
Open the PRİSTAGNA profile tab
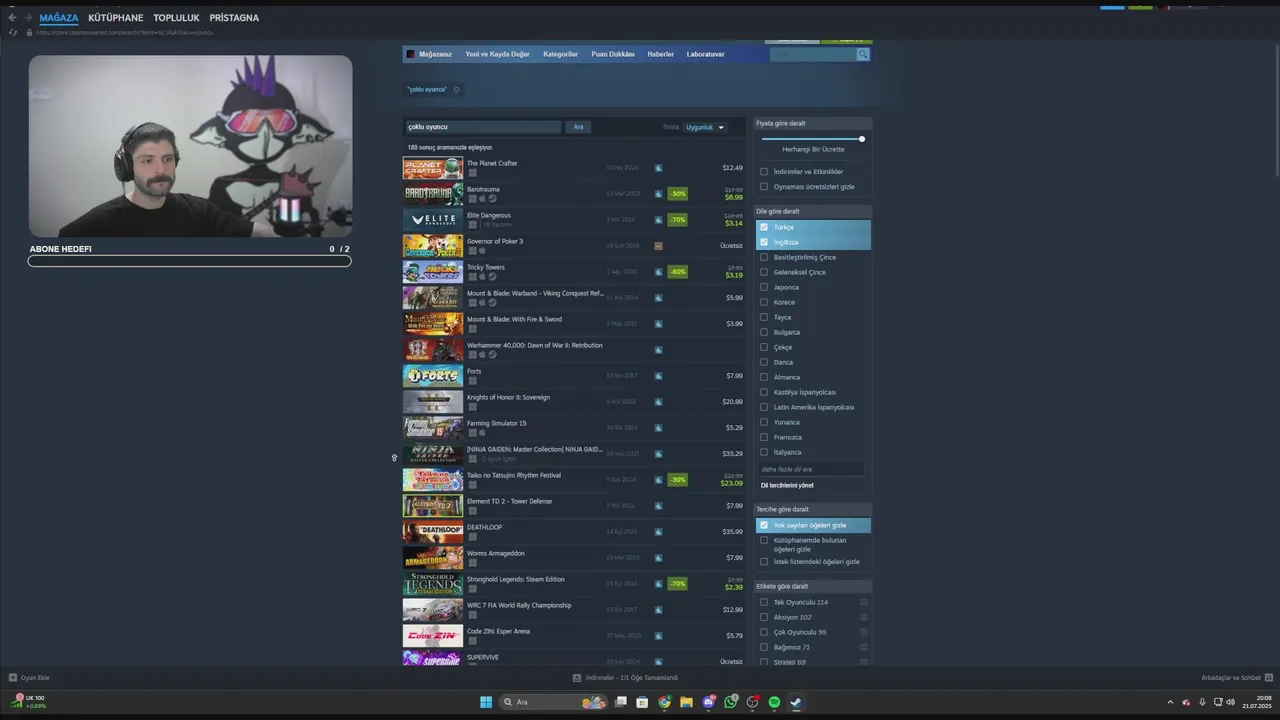(x=234, y=18)
